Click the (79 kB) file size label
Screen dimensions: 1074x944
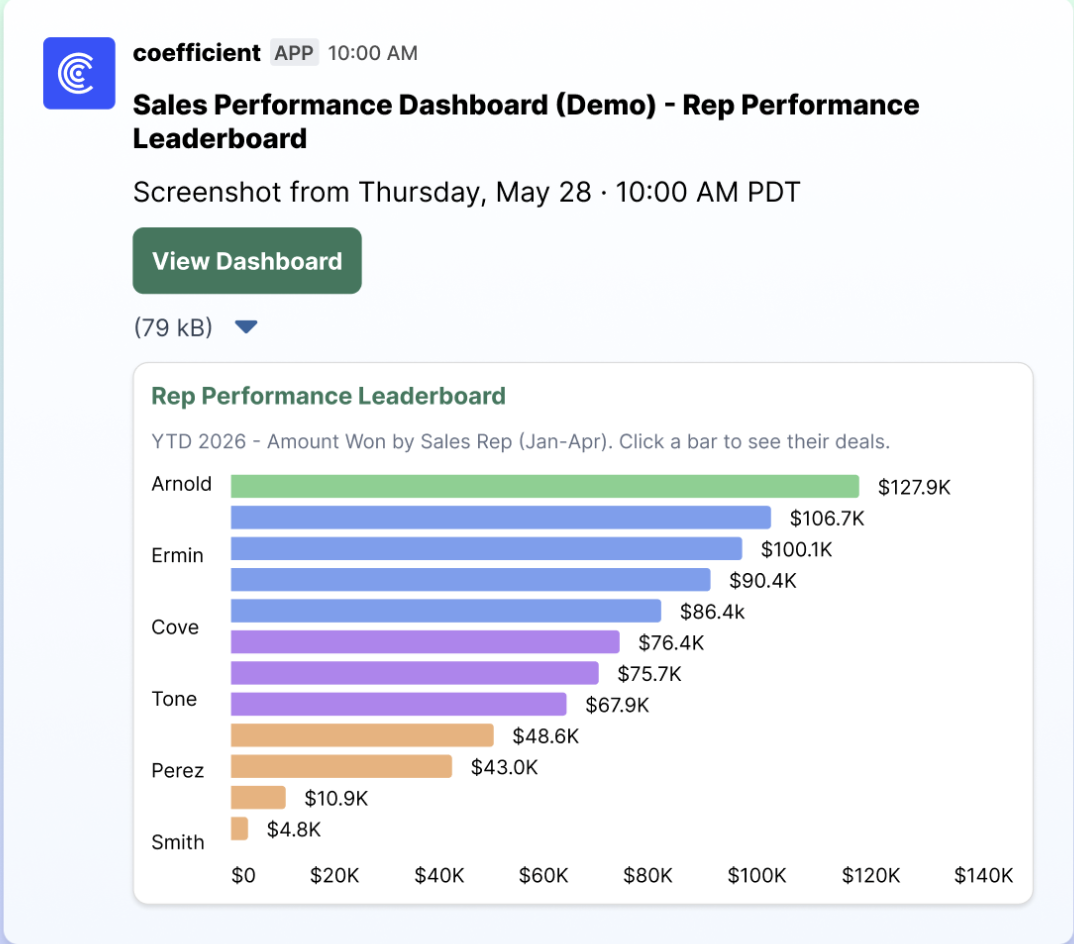click(x=173, y=327)
